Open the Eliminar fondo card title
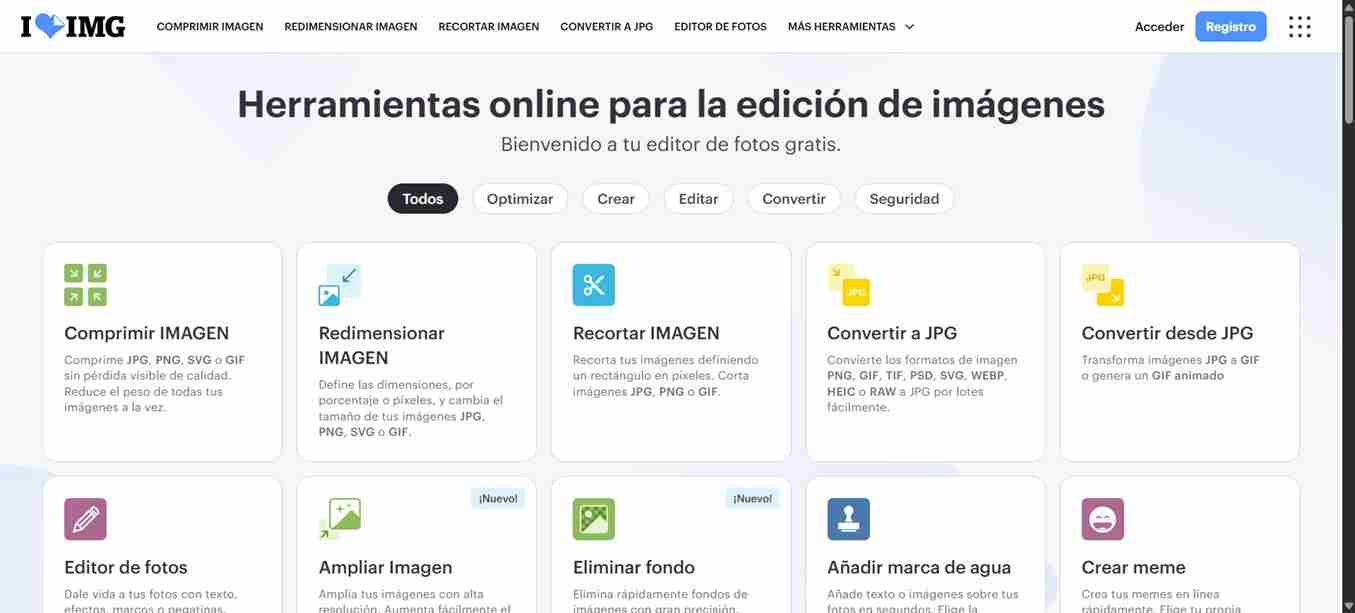Screen dimensions: 1355x613 click(634, 567)
